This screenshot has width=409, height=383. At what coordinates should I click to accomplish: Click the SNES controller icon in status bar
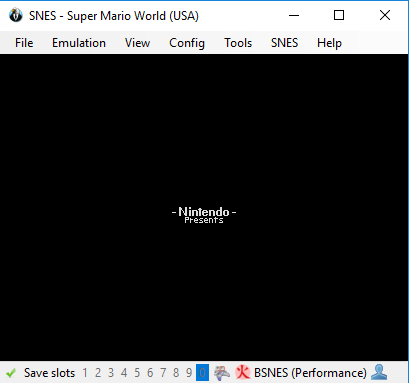(x=222, y=373)
